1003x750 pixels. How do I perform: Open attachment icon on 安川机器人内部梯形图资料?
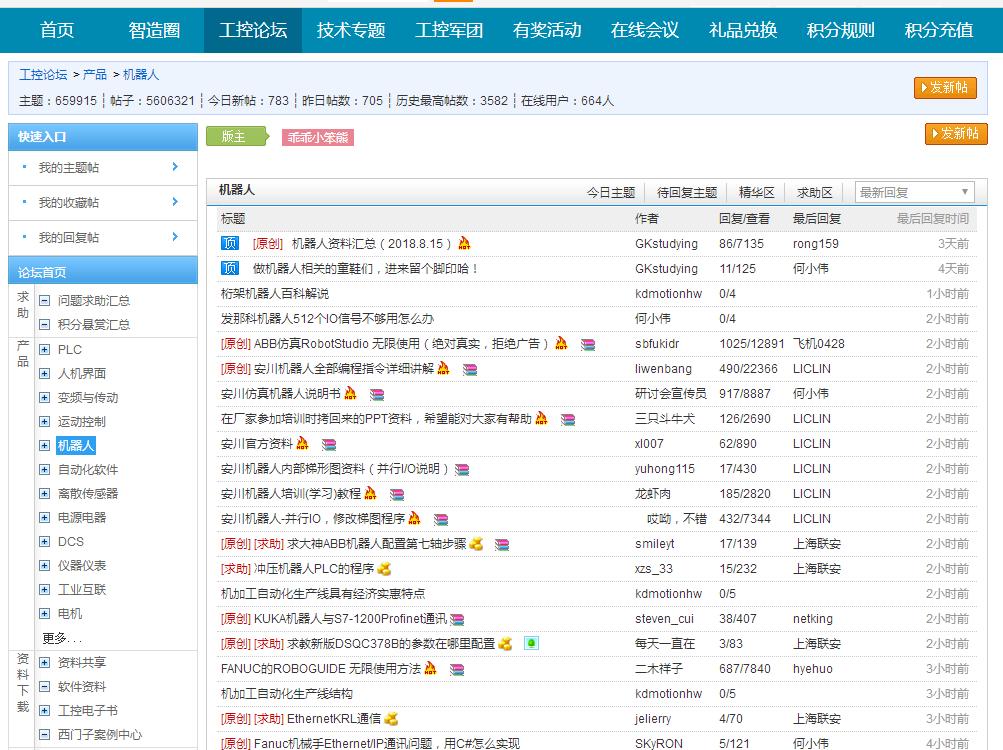click(462, 471)
